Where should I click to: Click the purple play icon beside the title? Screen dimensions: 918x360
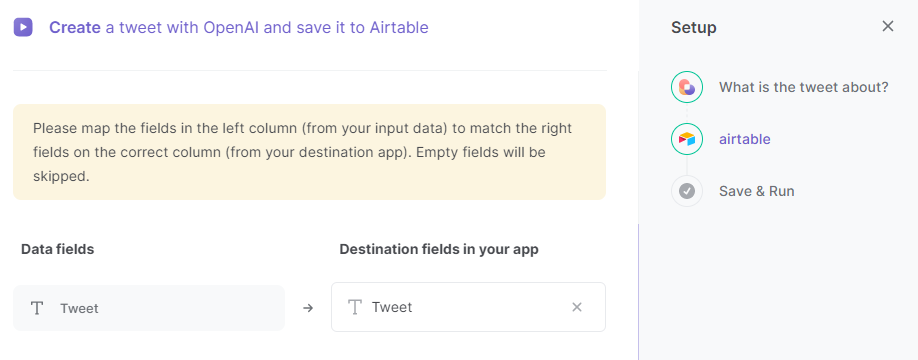[x=23, y=27]
